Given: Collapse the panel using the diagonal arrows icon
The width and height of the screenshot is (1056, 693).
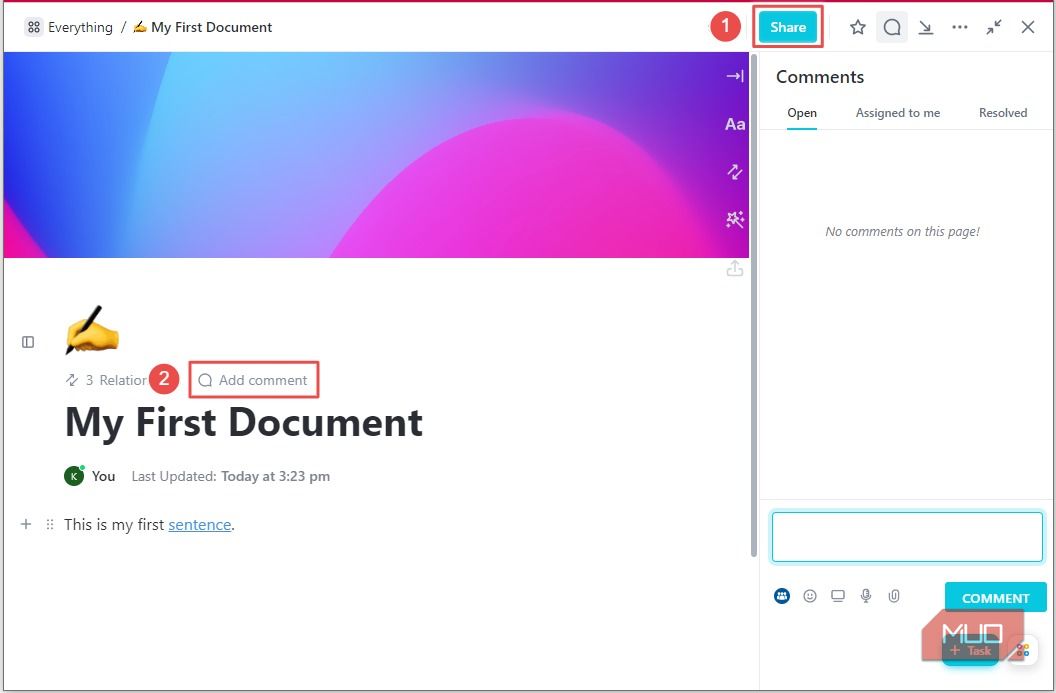Looking at the screenshot, I should pyautogui.click(x=993, y=27).
